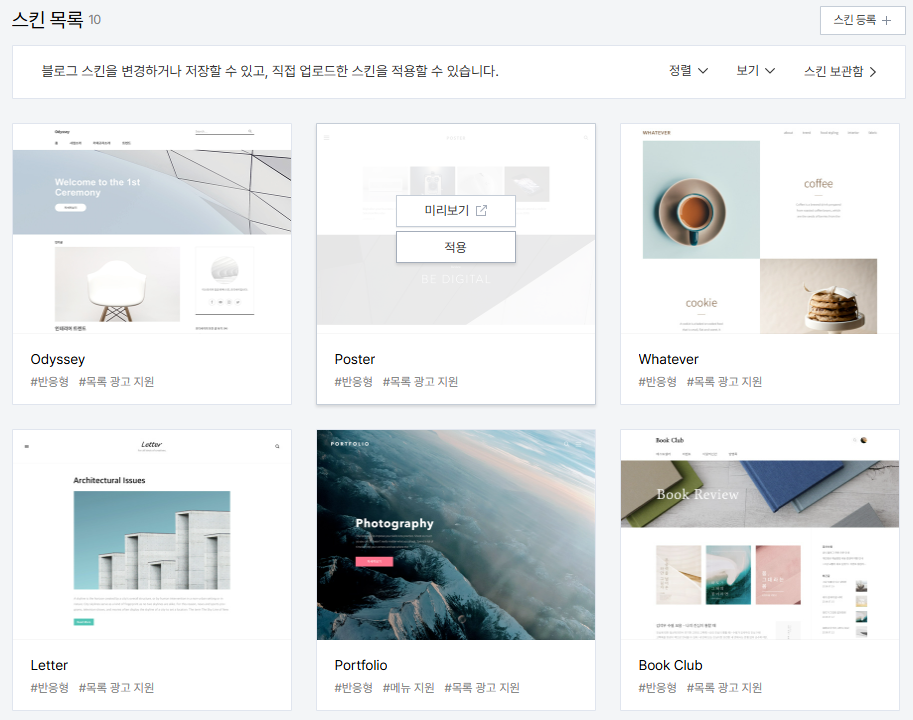
Task: Click the Portfolio skin title
Action: click(x=360, y=665)
